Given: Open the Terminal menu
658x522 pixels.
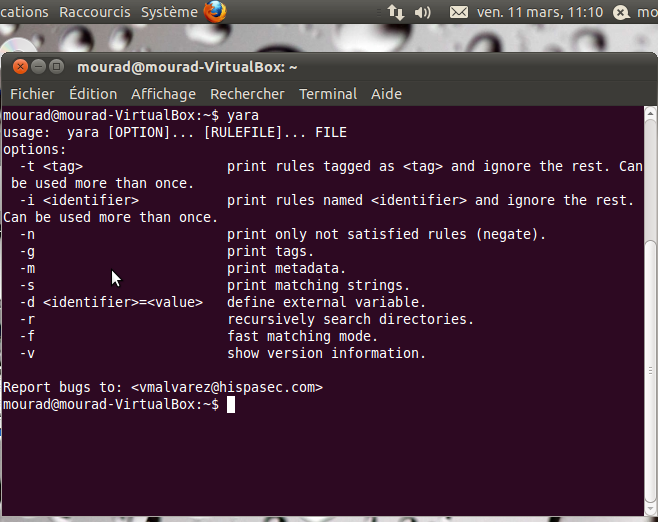Looking at the screenshot, I should (x=328, y=94).
